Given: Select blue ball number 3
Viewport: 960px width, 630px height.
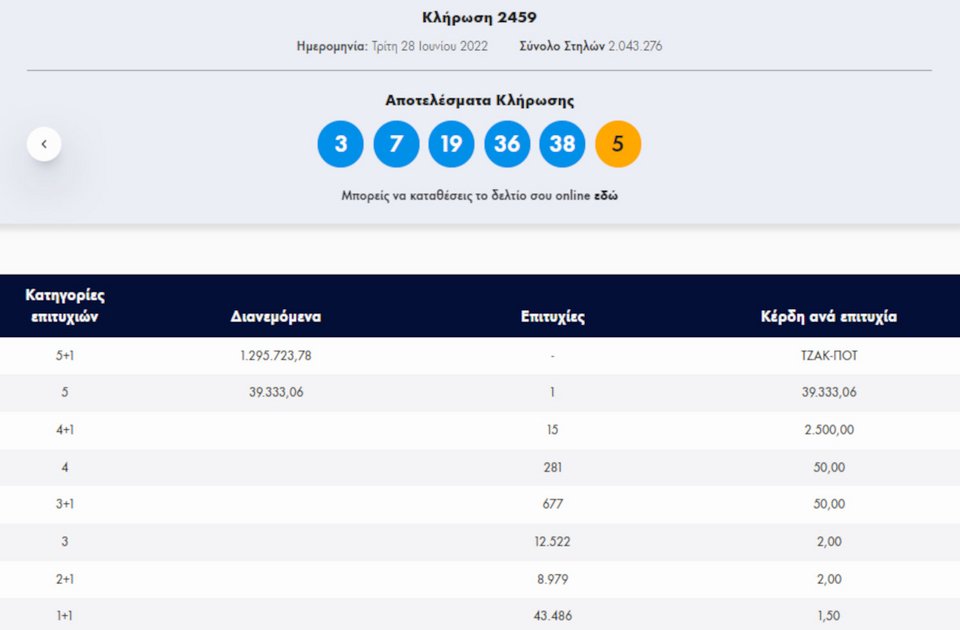Looking at the screenshot, I should click(340, 144).
